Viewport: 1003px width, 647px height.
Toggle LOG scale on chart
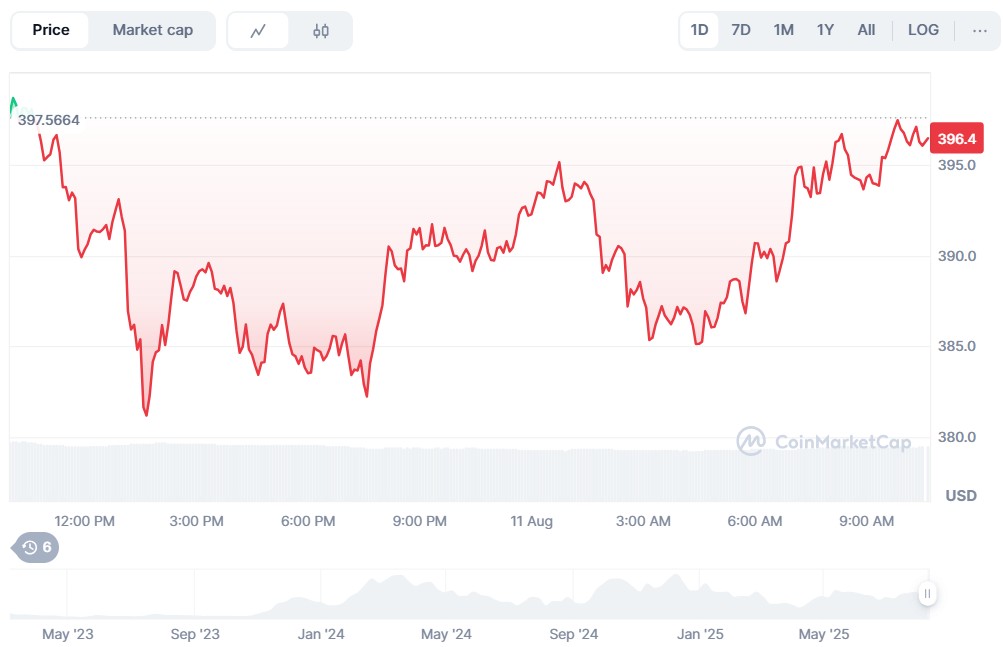click(923, 30)
